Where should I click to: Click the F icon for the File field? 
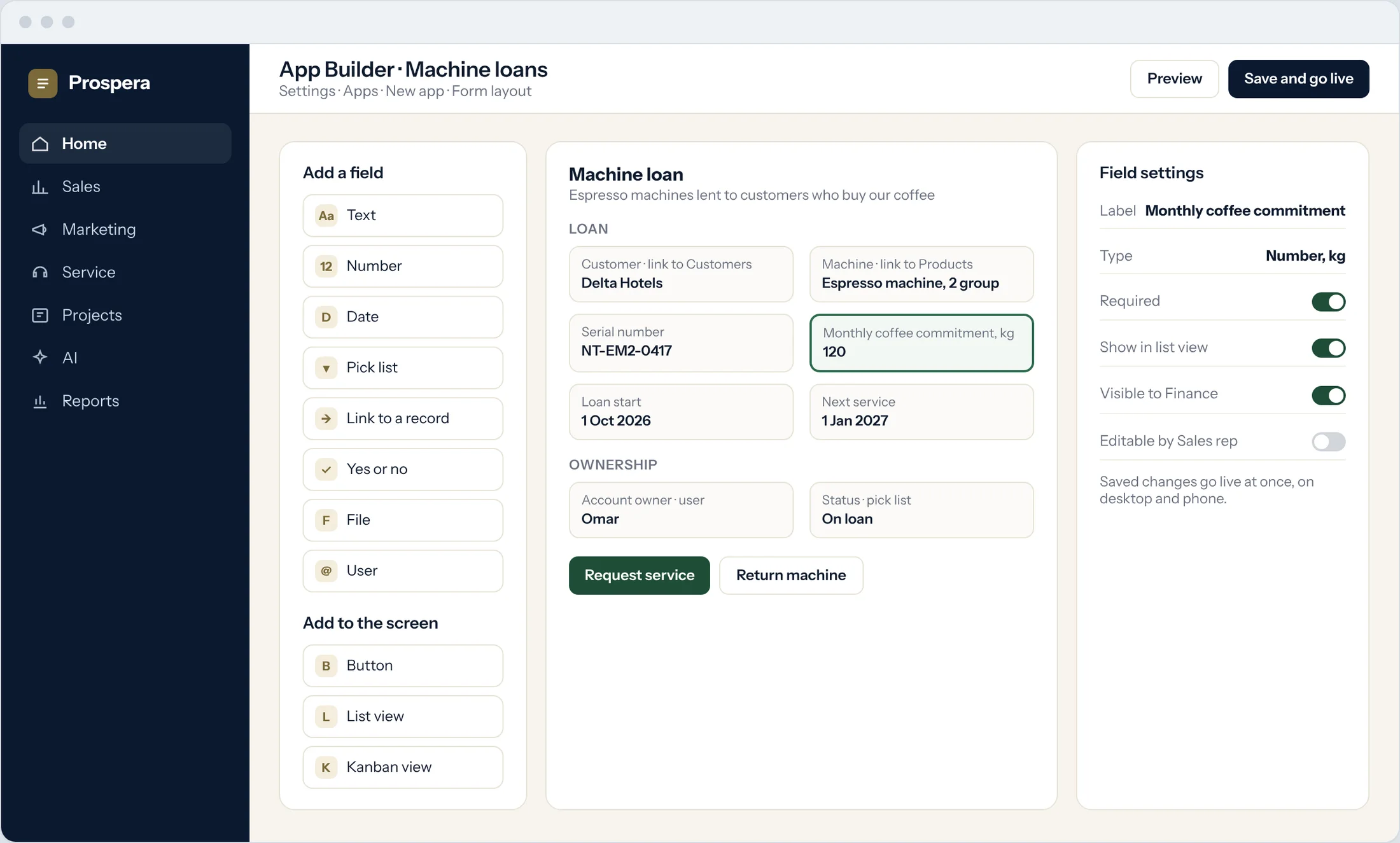click(326, 520)
